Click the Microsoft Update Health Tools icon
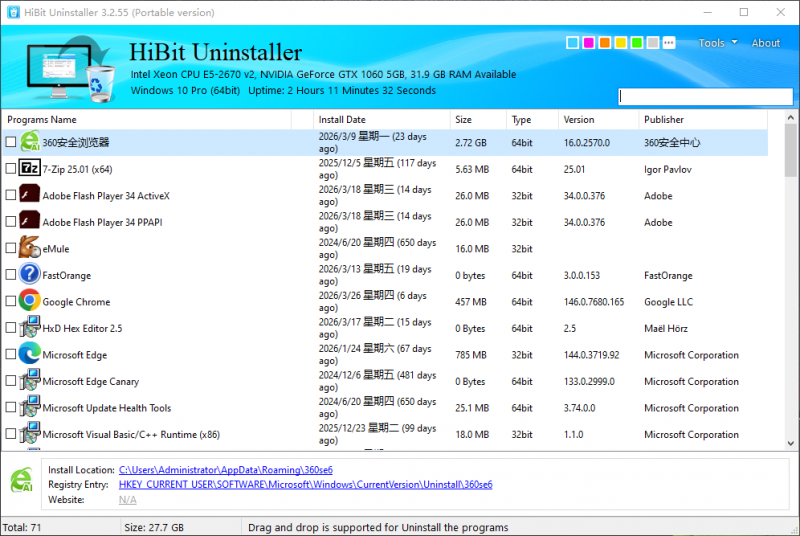Viewport: 800px width, 536px height. pyautogui.click(x=29, y=407)
